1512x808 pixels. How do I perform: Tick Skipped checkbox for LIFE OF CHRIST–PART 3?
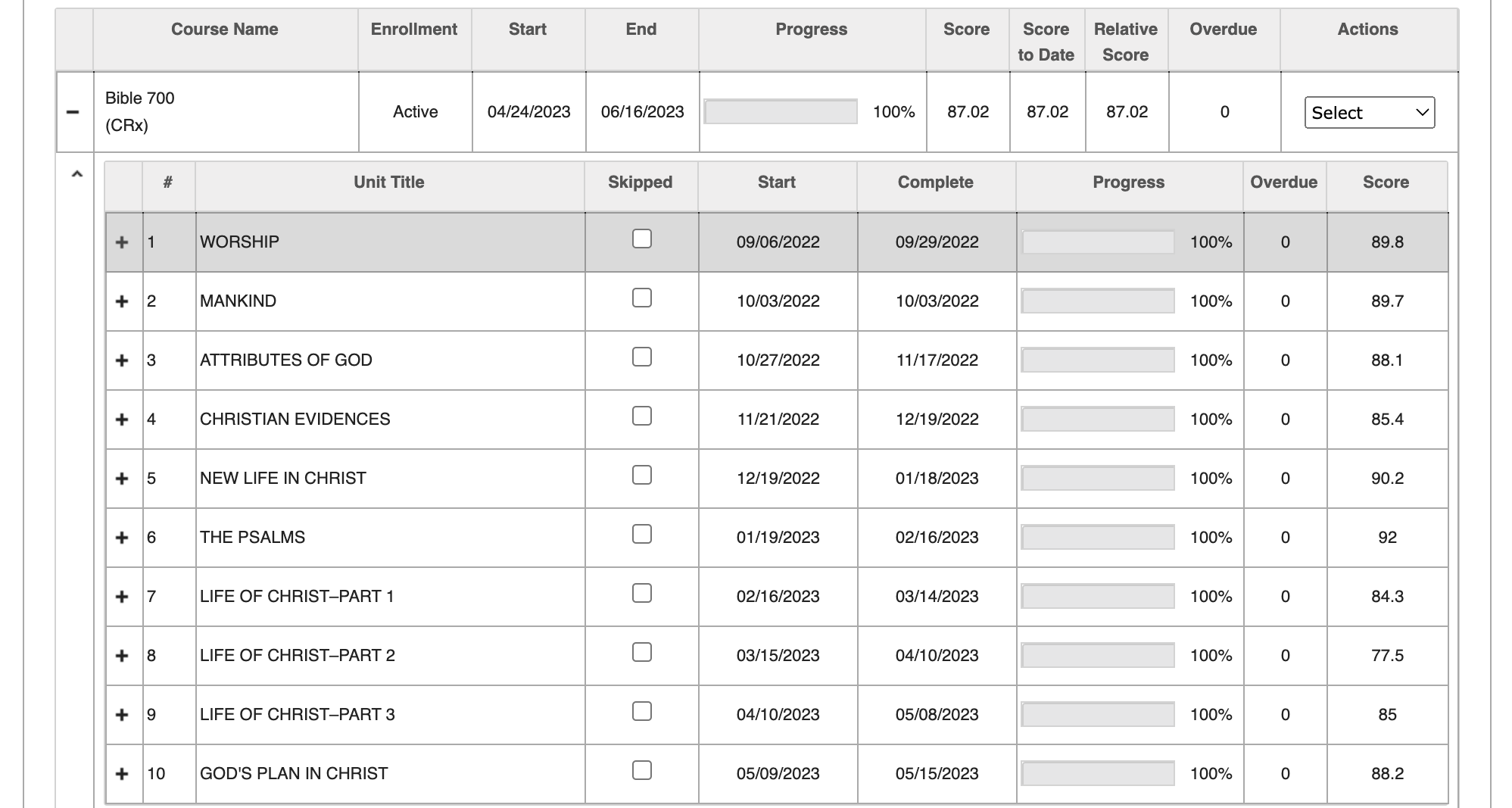[641, 711]
